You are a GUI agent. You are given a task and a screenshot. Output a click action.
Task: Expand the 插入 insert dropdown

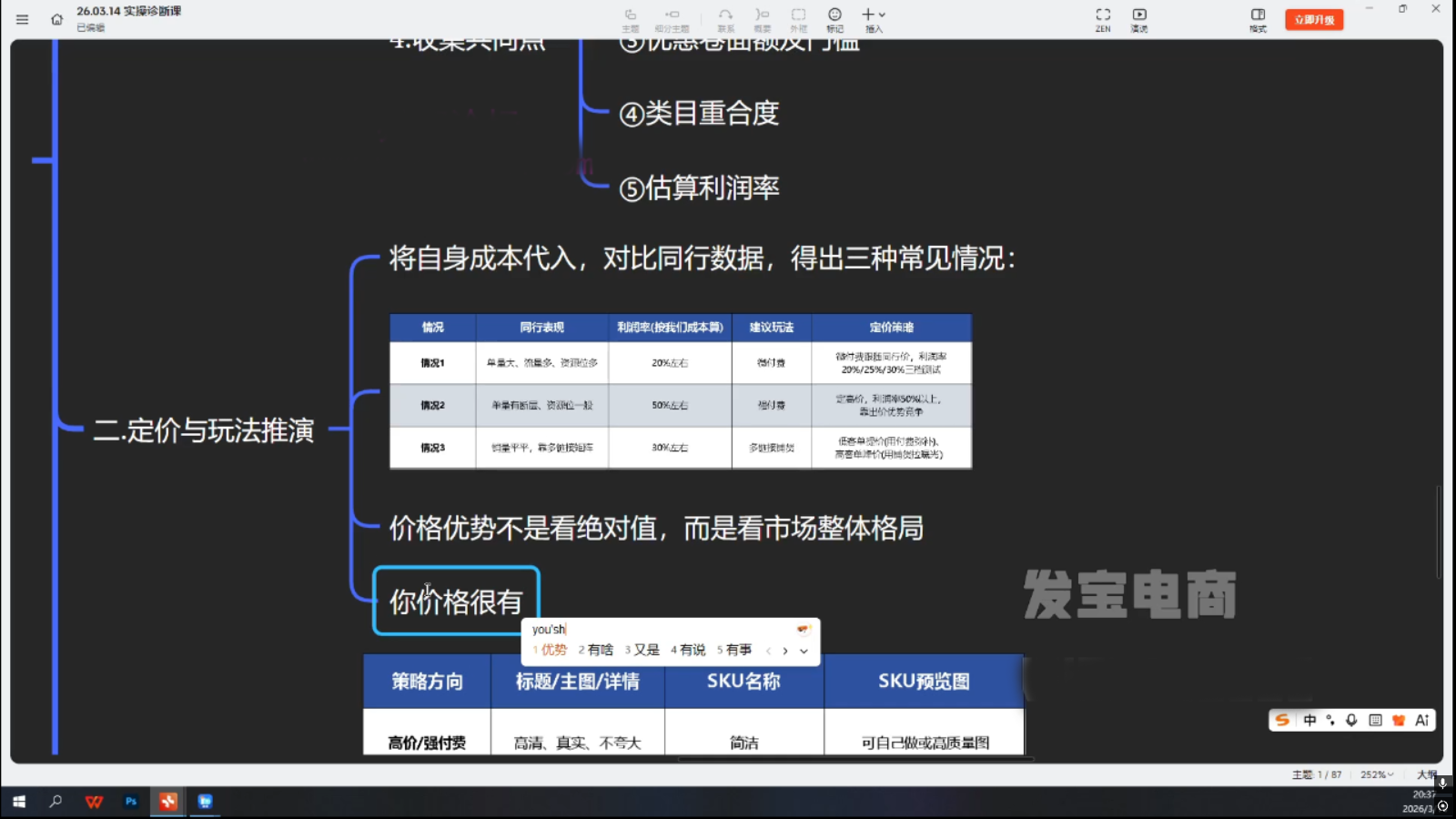(x=874, y=19)
